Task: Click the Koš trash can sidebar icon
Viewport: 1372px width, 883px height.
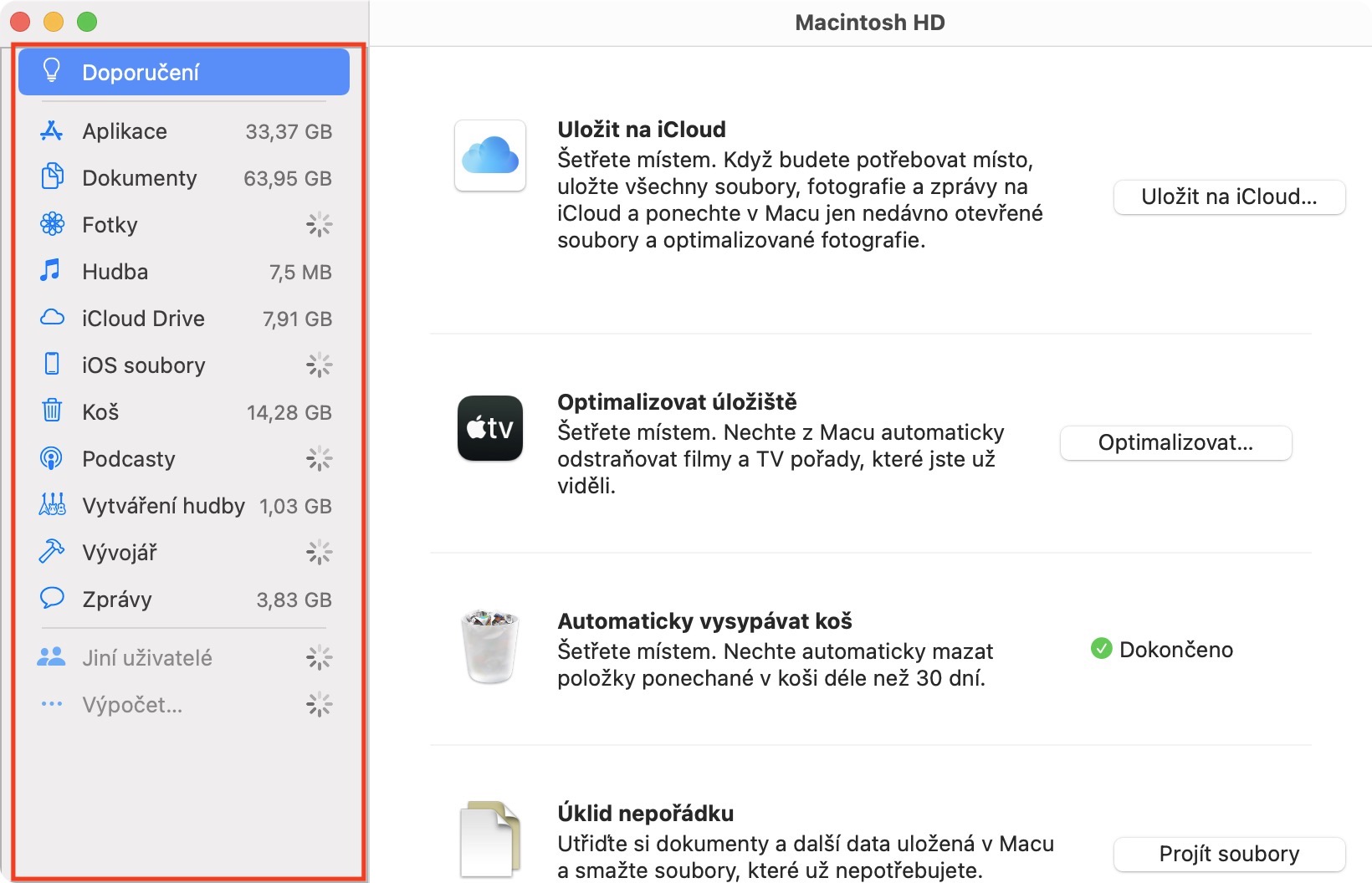Action: 52,411
